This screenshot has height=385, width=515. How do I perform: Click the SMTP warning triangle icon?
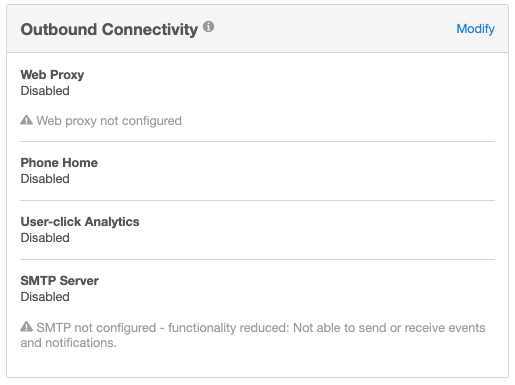pyautogui.click(x=26, y=327)
